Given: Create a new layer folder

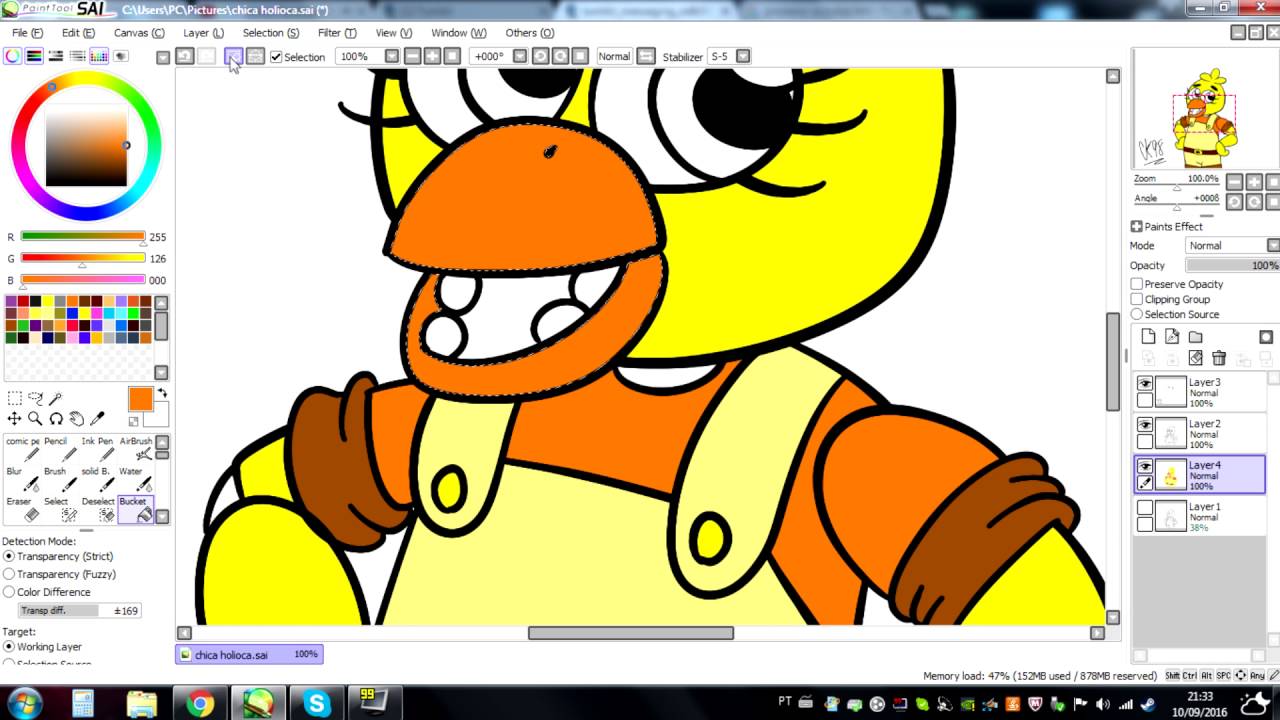Looking at the screenshot, I should pyautogui.click(x=1196, y=337).
